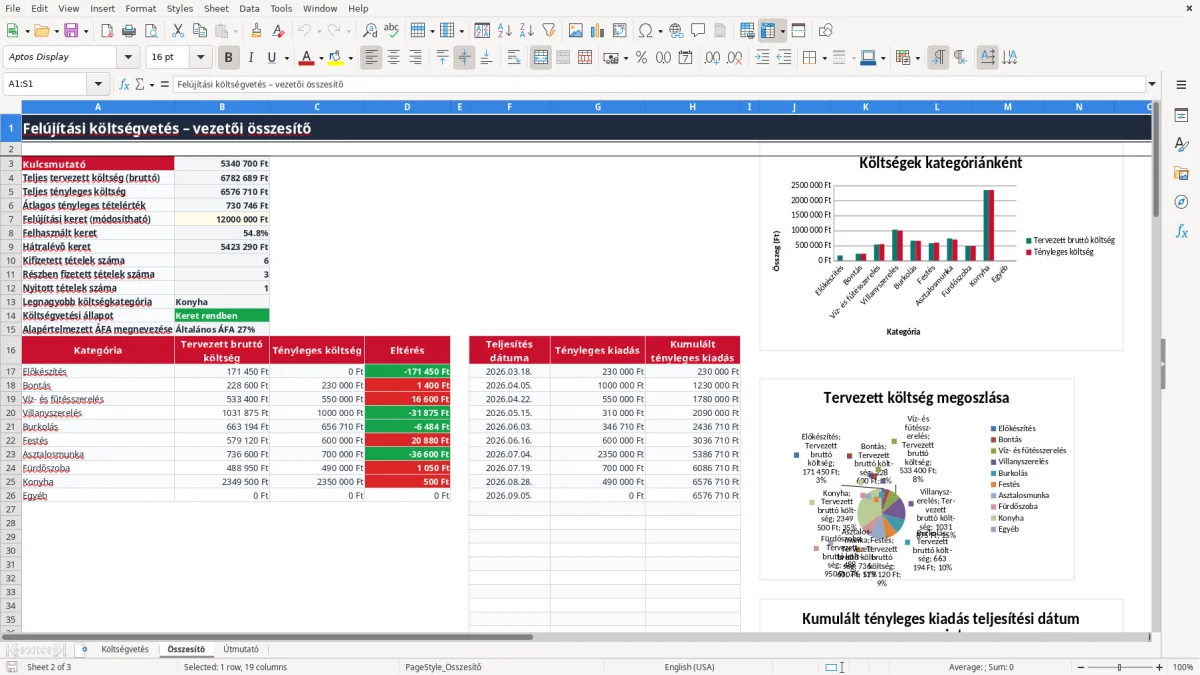Viewport: 1200px width, 675px height.
Task: Toggle merge and center cells
Action: pos(541,58)
